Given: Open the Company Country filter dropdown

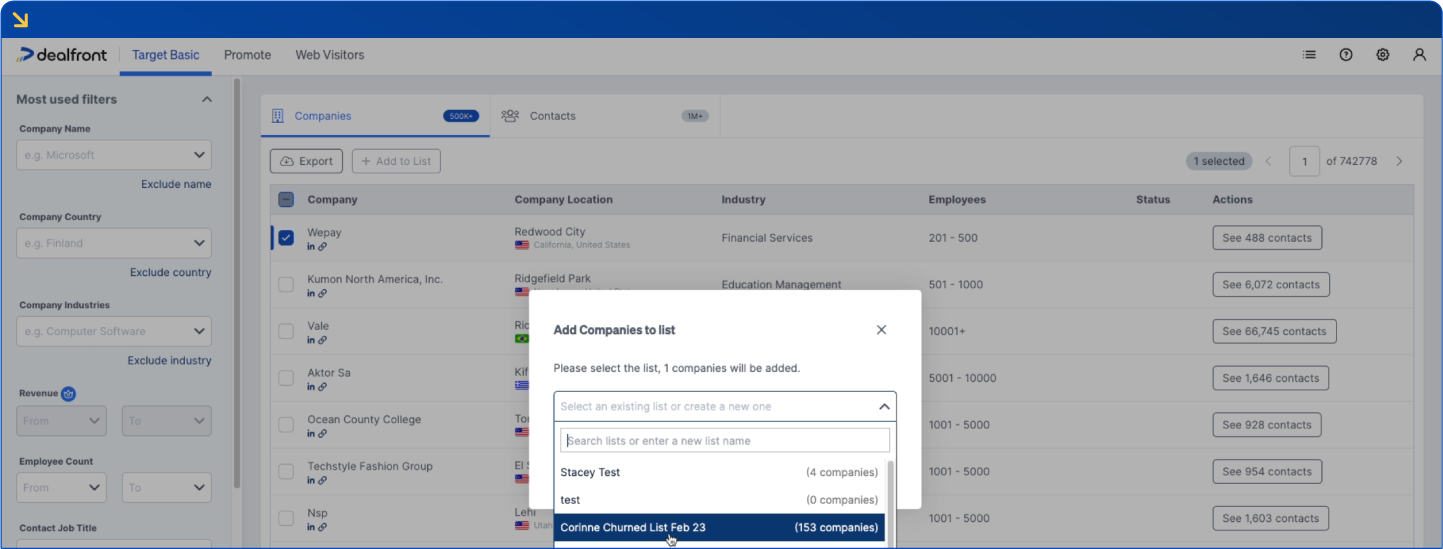Looking at the screenshot, I should pos(114,243).
